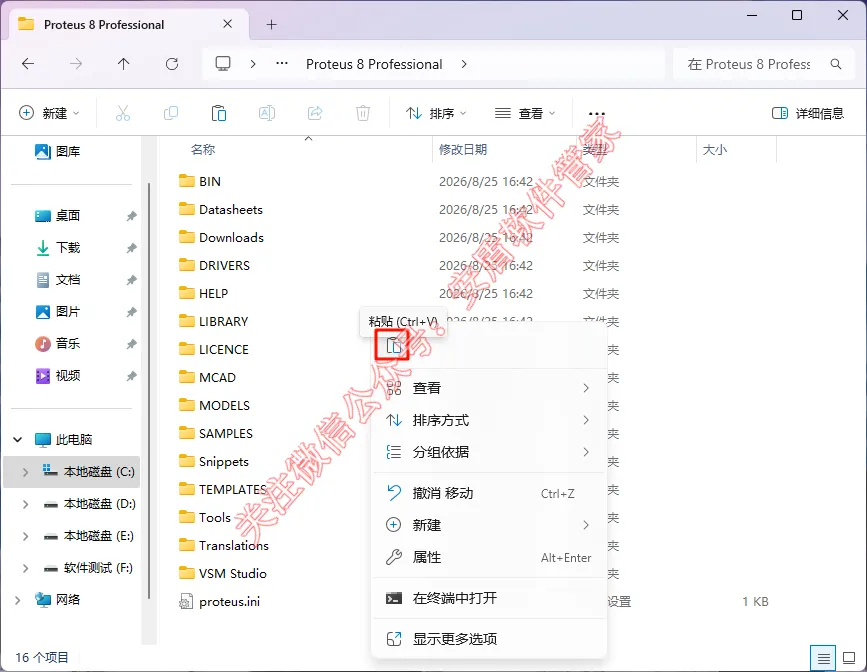Select the MODELS folder

click(215, 405)
